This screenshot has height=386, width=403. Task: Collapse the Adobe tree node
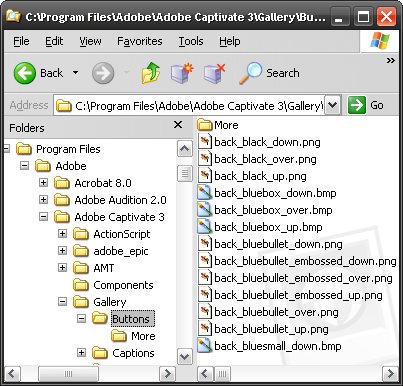[25, 166]
